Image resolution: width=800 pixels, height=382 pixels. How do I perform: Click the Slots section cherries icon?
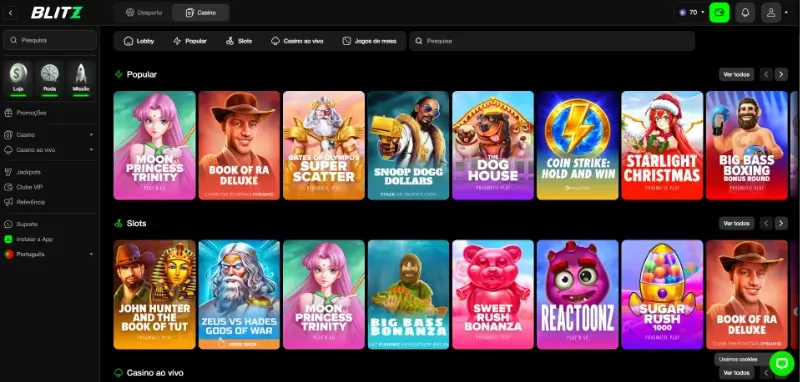coord(119,223)
